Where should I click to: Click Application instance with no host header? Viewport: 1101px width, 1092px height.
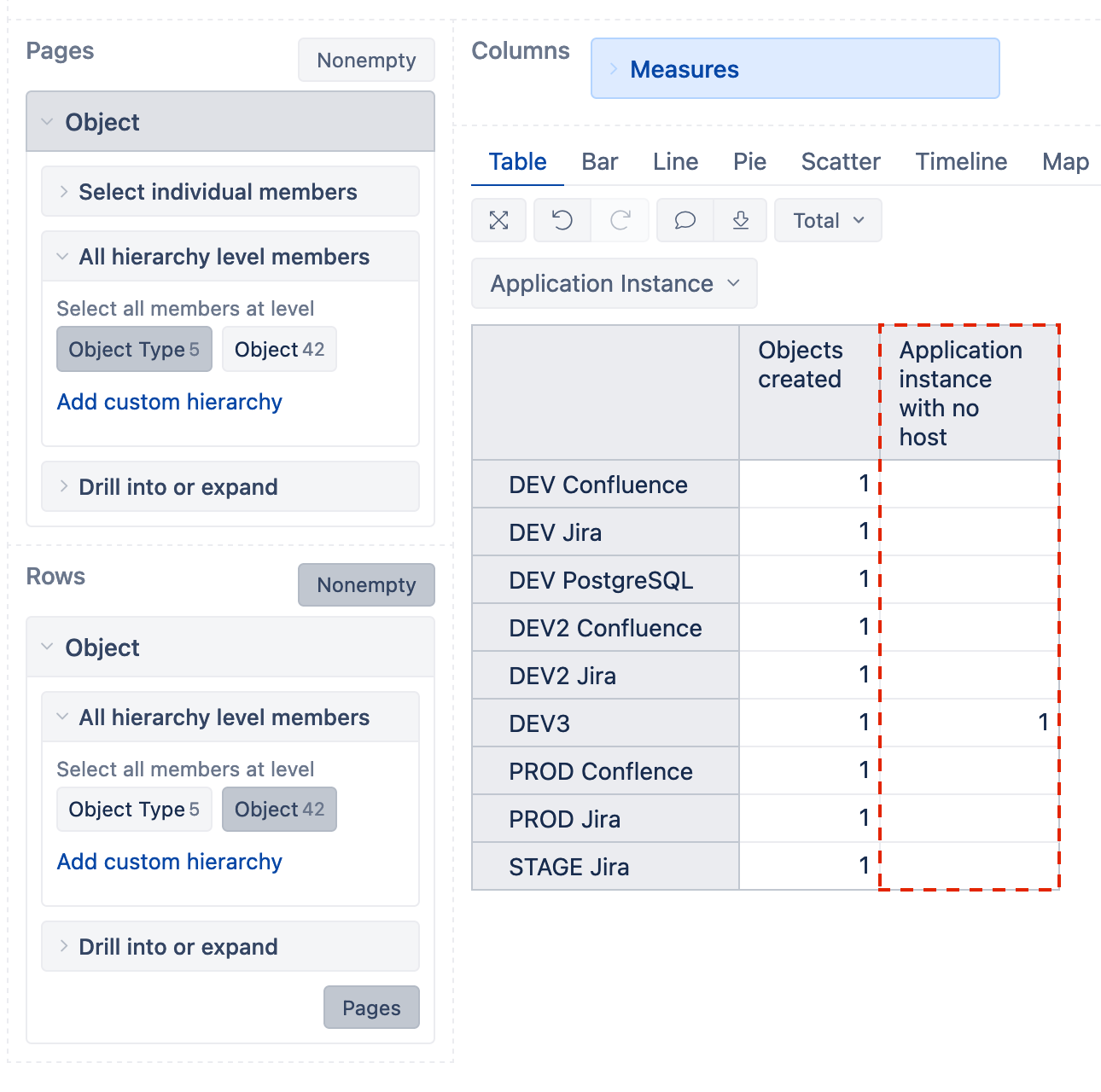[970, 392]
